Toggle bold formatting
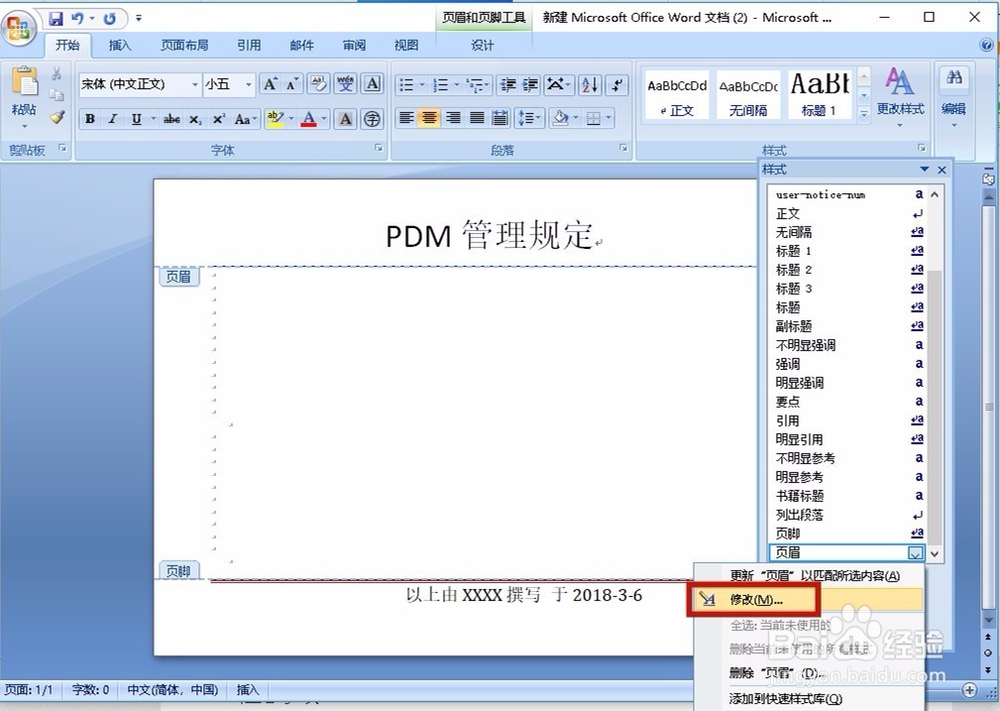The width and height of the screenshot is (1000, 711). 90,119
